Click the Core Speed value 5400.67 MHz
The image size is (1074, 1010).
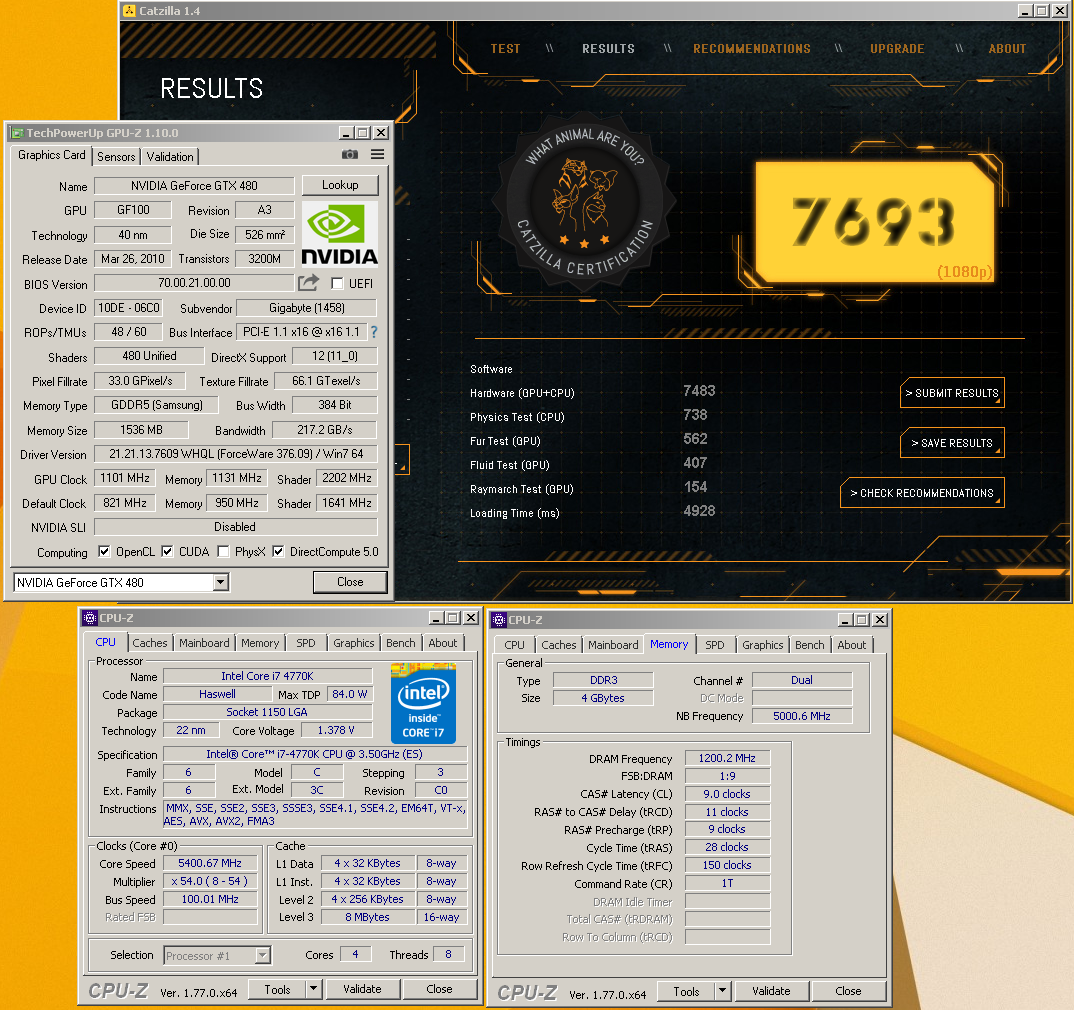coord(210,863)
